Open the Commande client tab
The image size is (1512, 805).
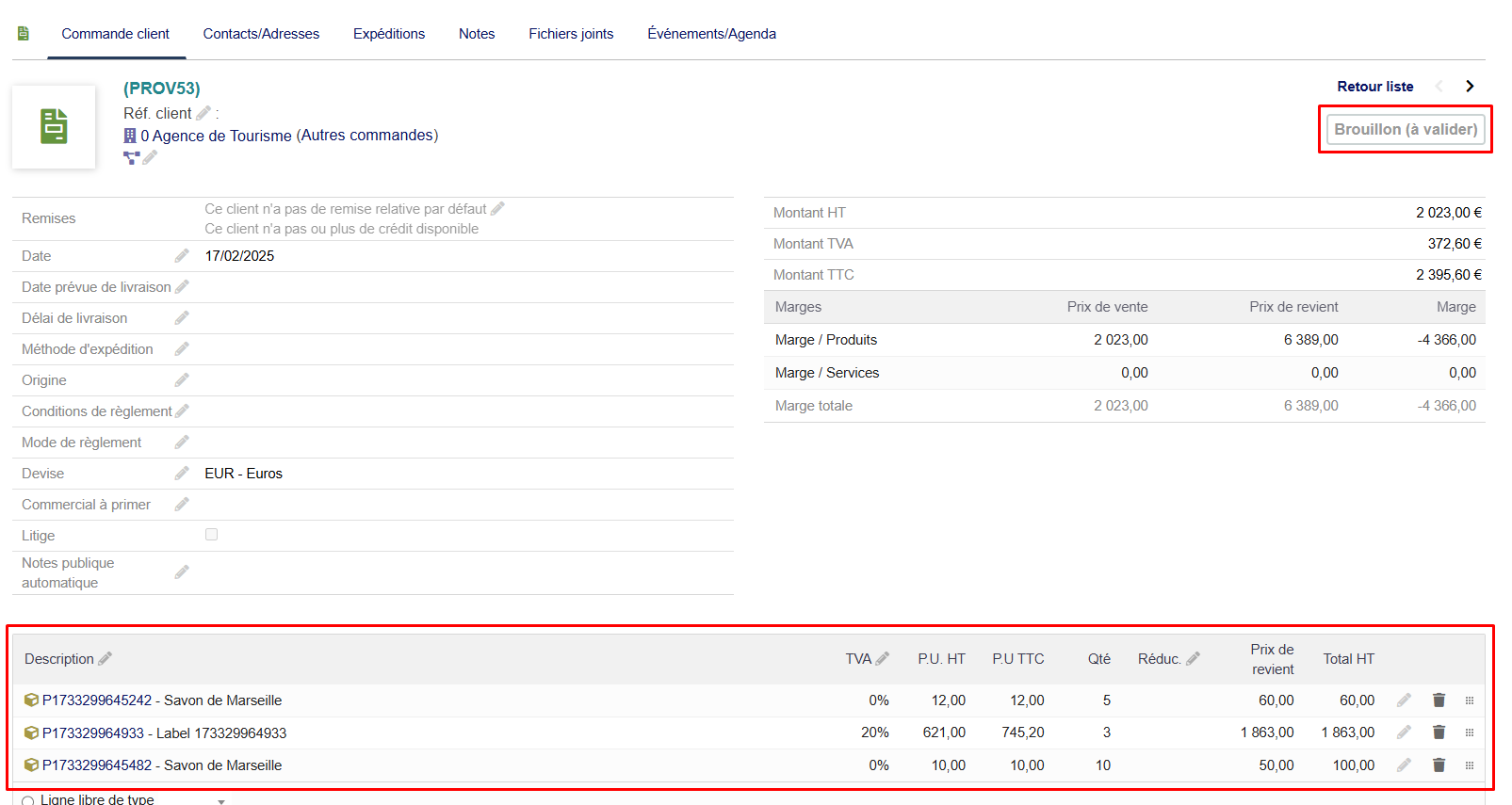click(x=116, y=34)
